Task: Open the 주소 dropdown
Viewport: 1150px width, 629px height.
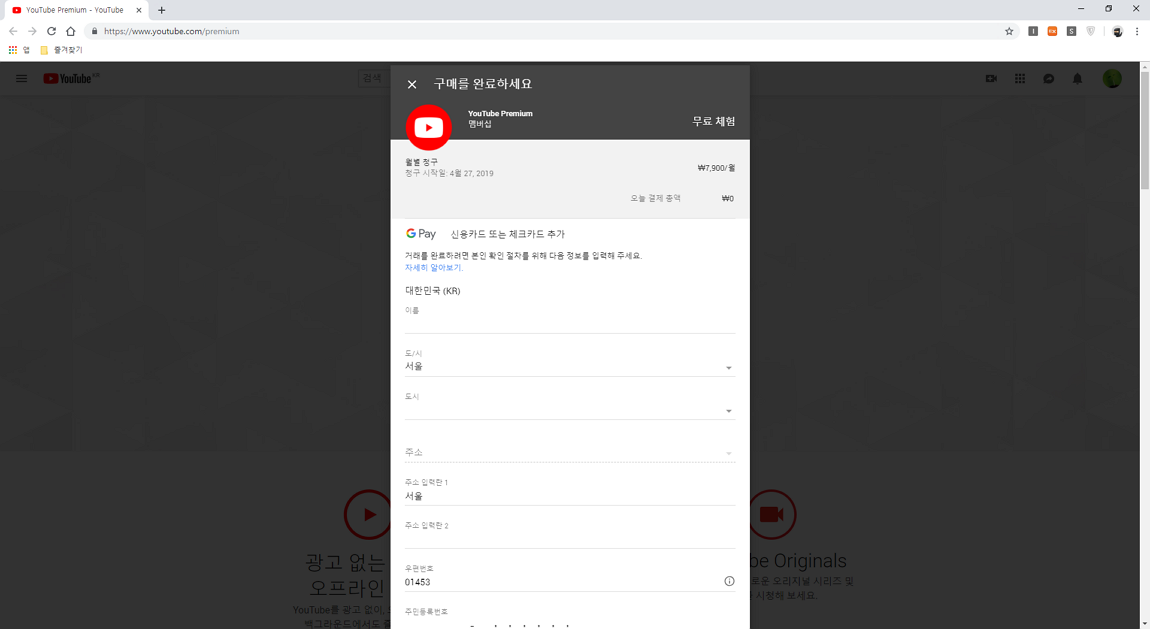Action: pyautogui.click(x=570, y=452)
